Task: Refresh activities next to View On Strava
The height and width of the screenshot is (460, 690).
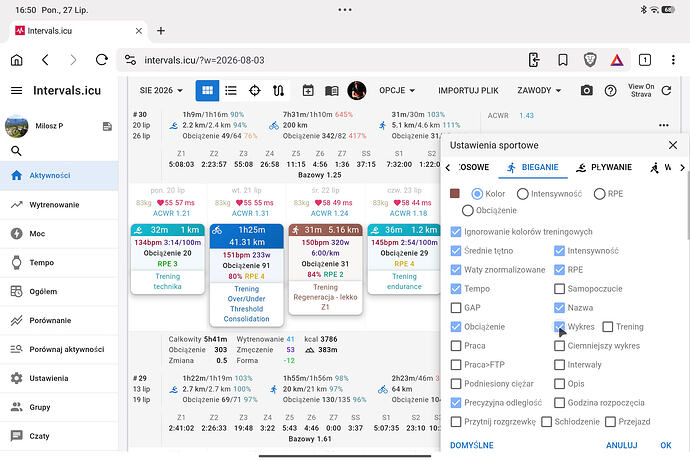Action: (x=666, y=90)
